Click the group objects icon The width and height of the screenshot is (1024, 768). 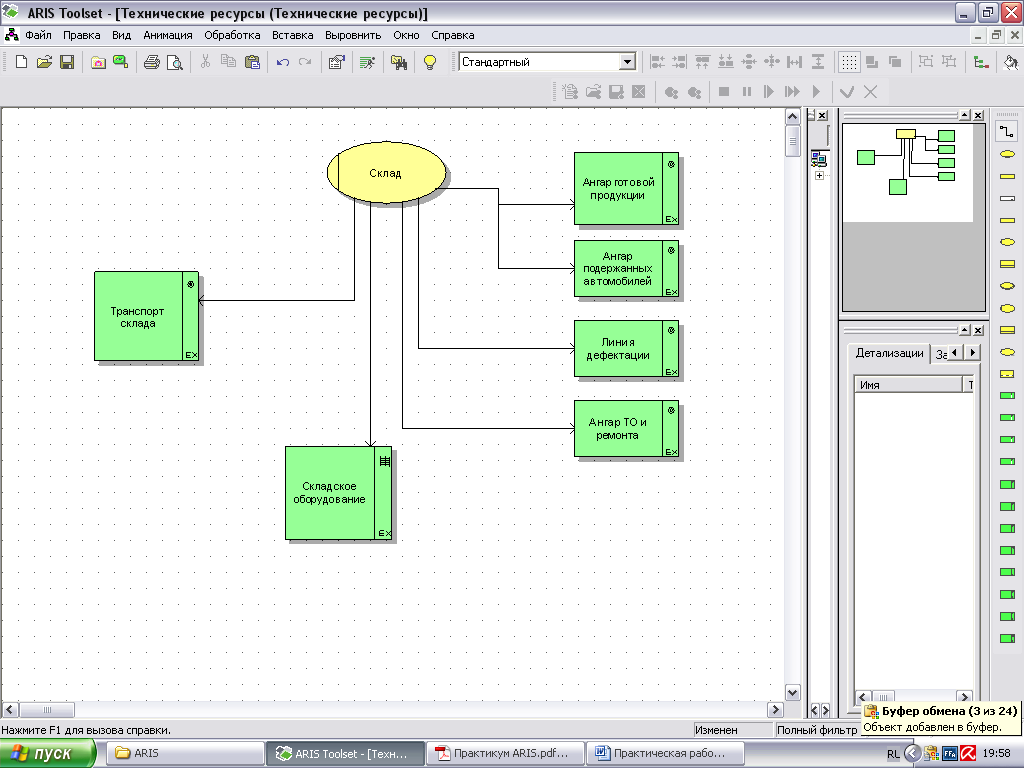tap(925, 62)
